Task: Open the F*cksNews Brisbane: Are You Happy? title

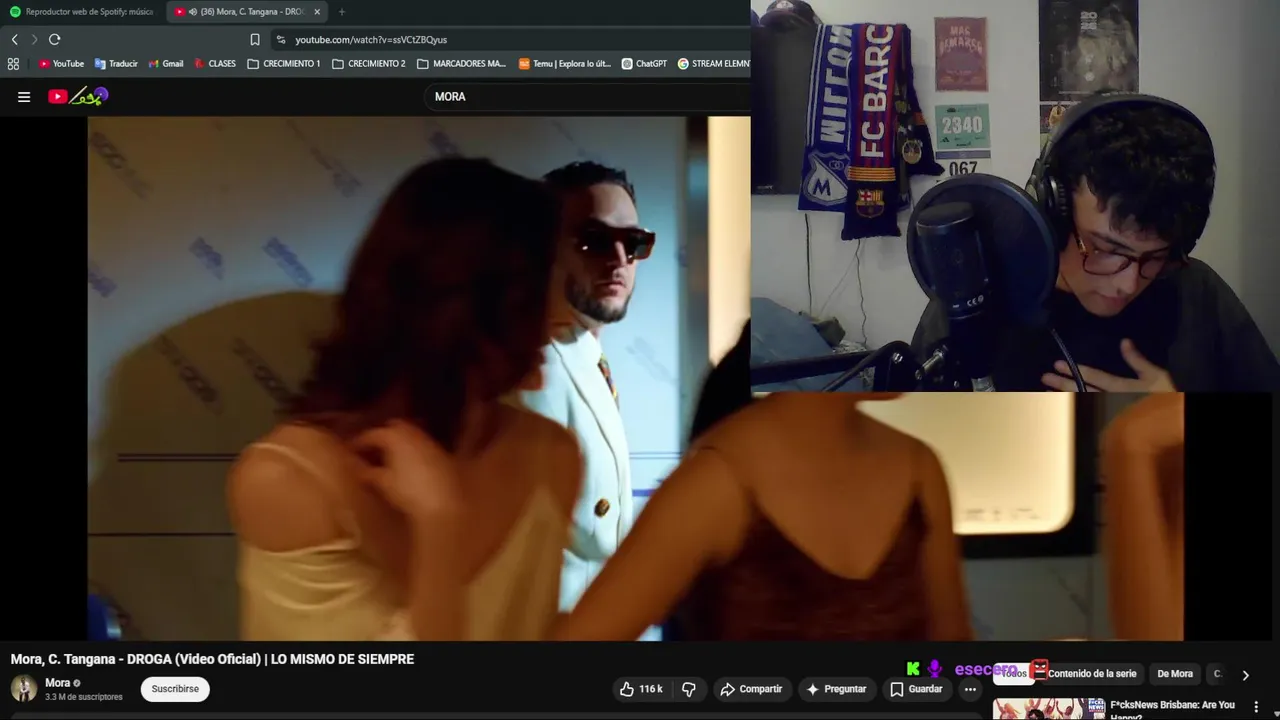Action: pyautogui.click(x=1172, y=710)
